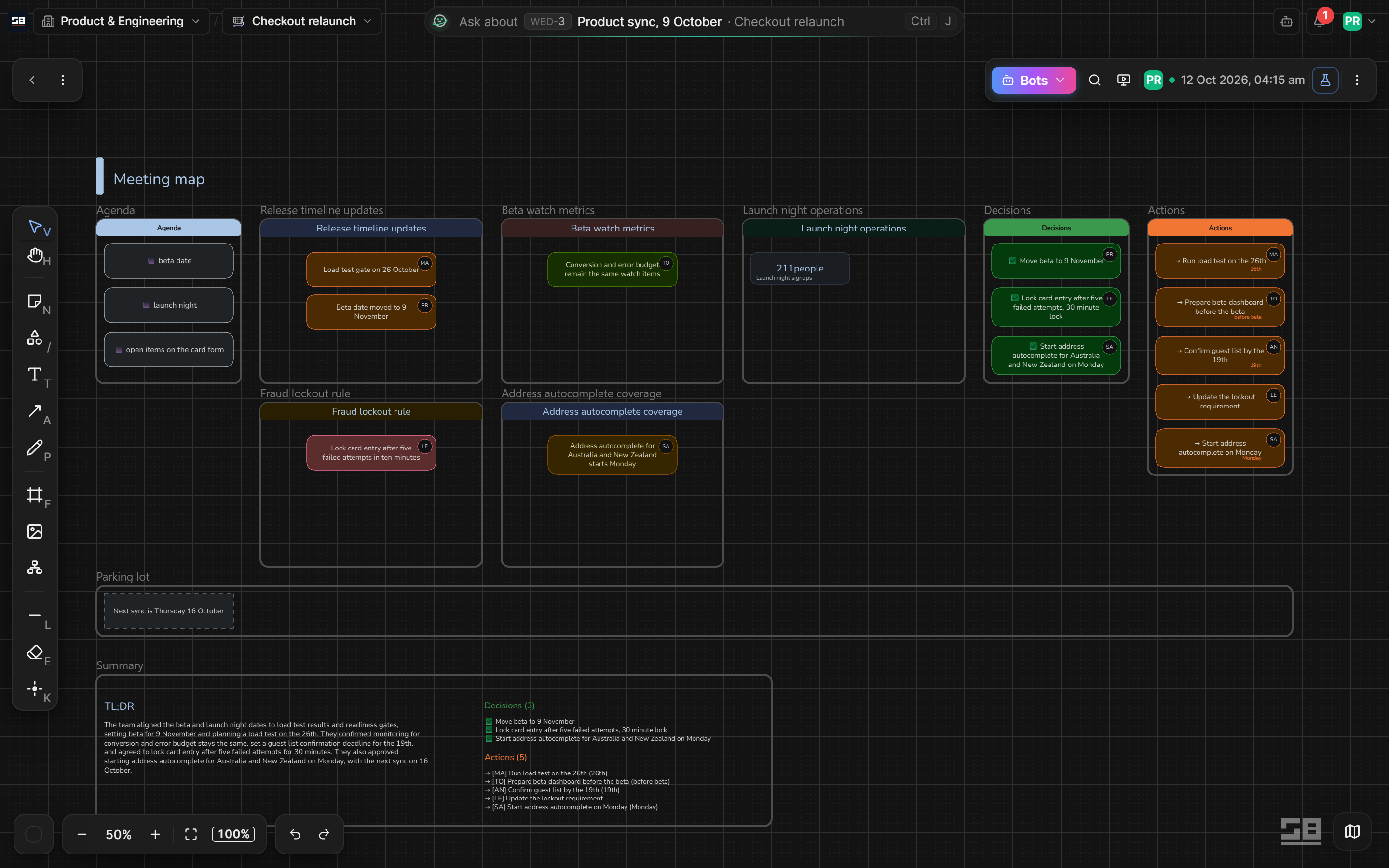Toggle checkbox on Lock card entry decision card

coord(1015,298)
